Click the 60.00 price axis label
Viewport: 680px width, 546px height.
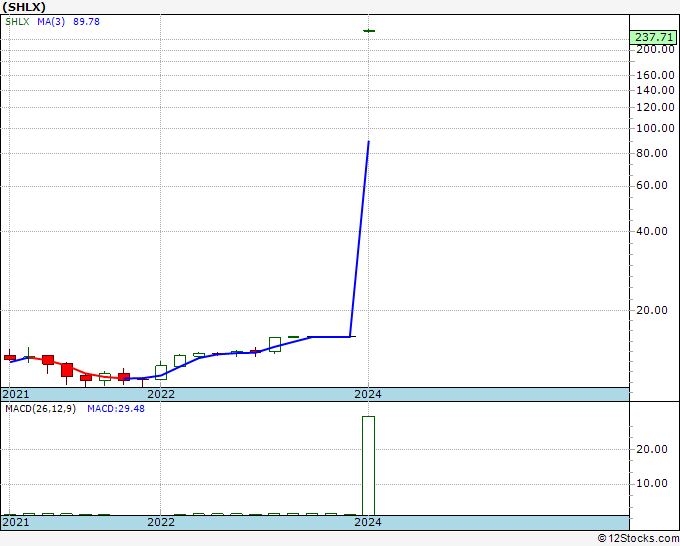coord(652,186)
